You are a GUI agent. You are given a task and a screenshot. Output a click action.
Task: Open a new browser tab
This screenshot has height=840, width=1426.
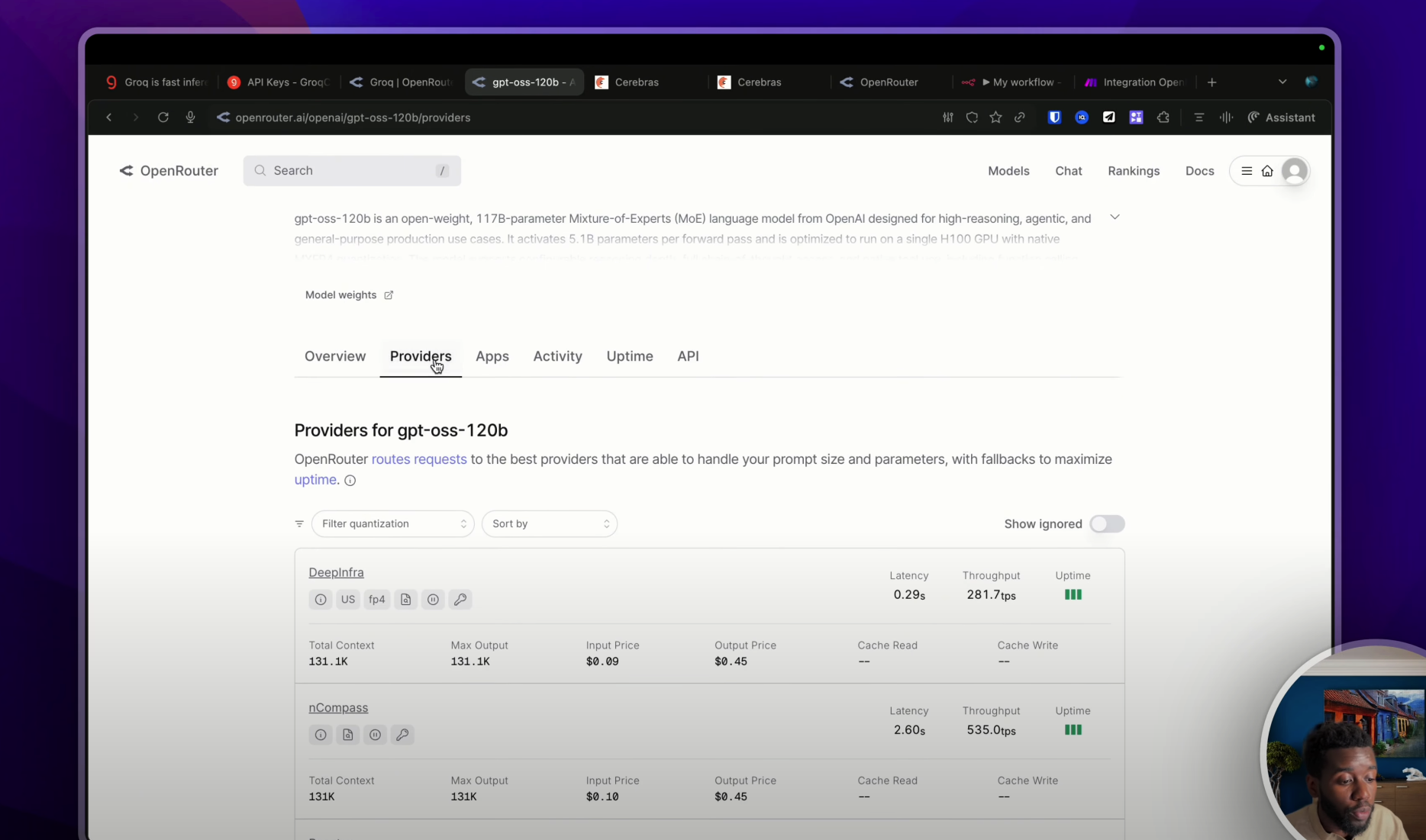coord(1212,82)
